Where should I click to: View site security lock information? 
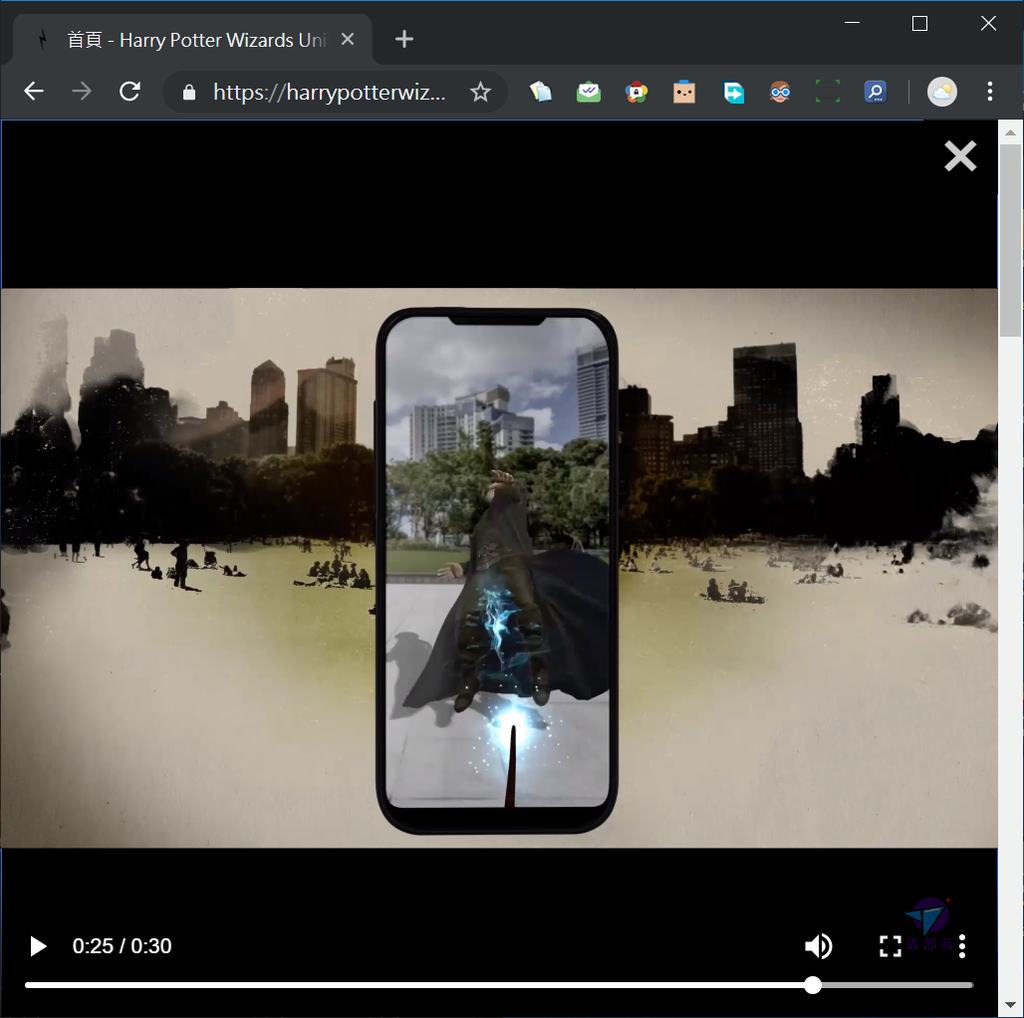tap(189, 92)
